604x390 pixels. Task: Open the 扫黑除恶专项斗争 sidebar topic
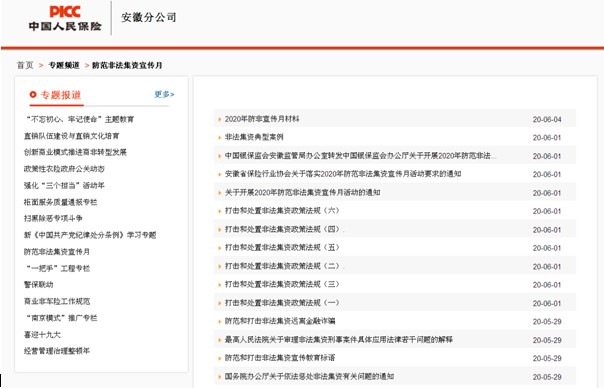click(53, 219)
